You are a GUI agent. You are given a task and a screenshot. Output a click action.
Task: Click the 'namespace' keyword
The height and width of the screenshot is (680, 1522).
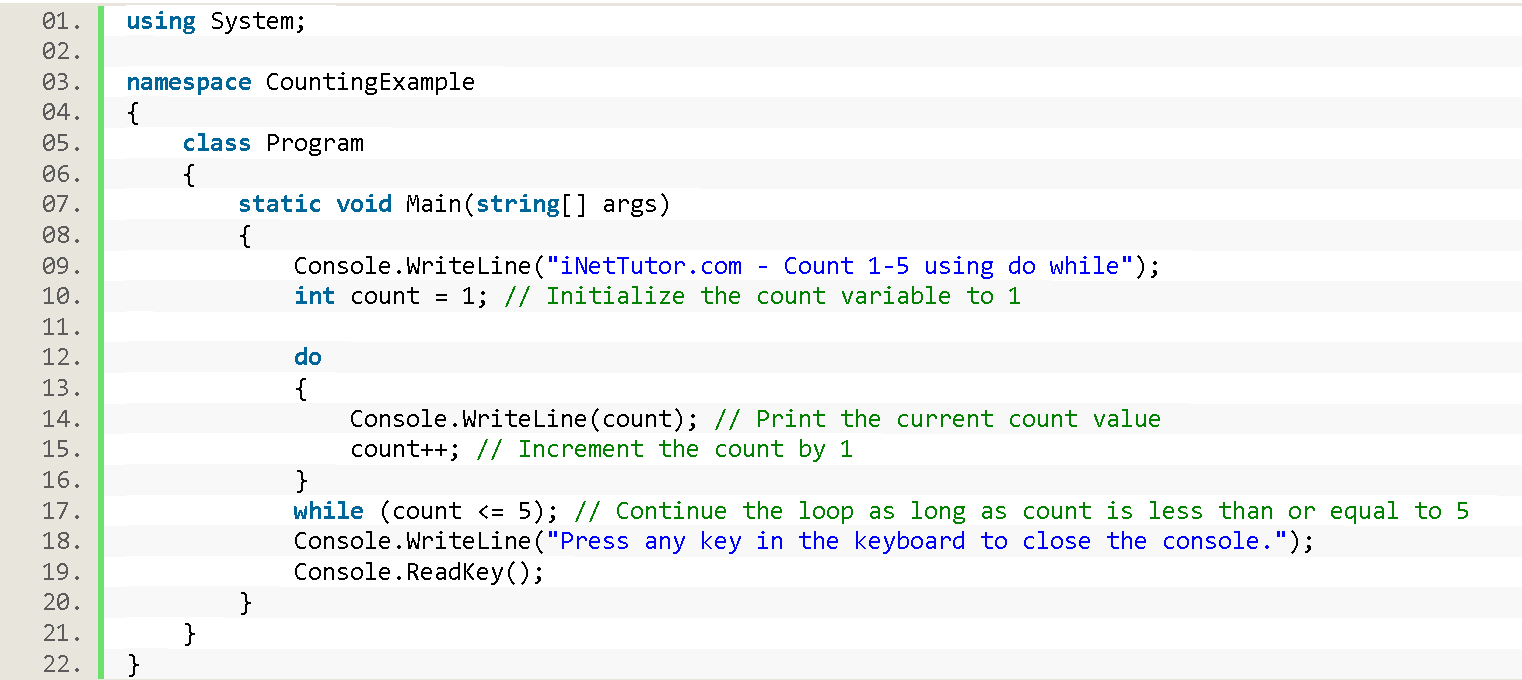[188, 82]
